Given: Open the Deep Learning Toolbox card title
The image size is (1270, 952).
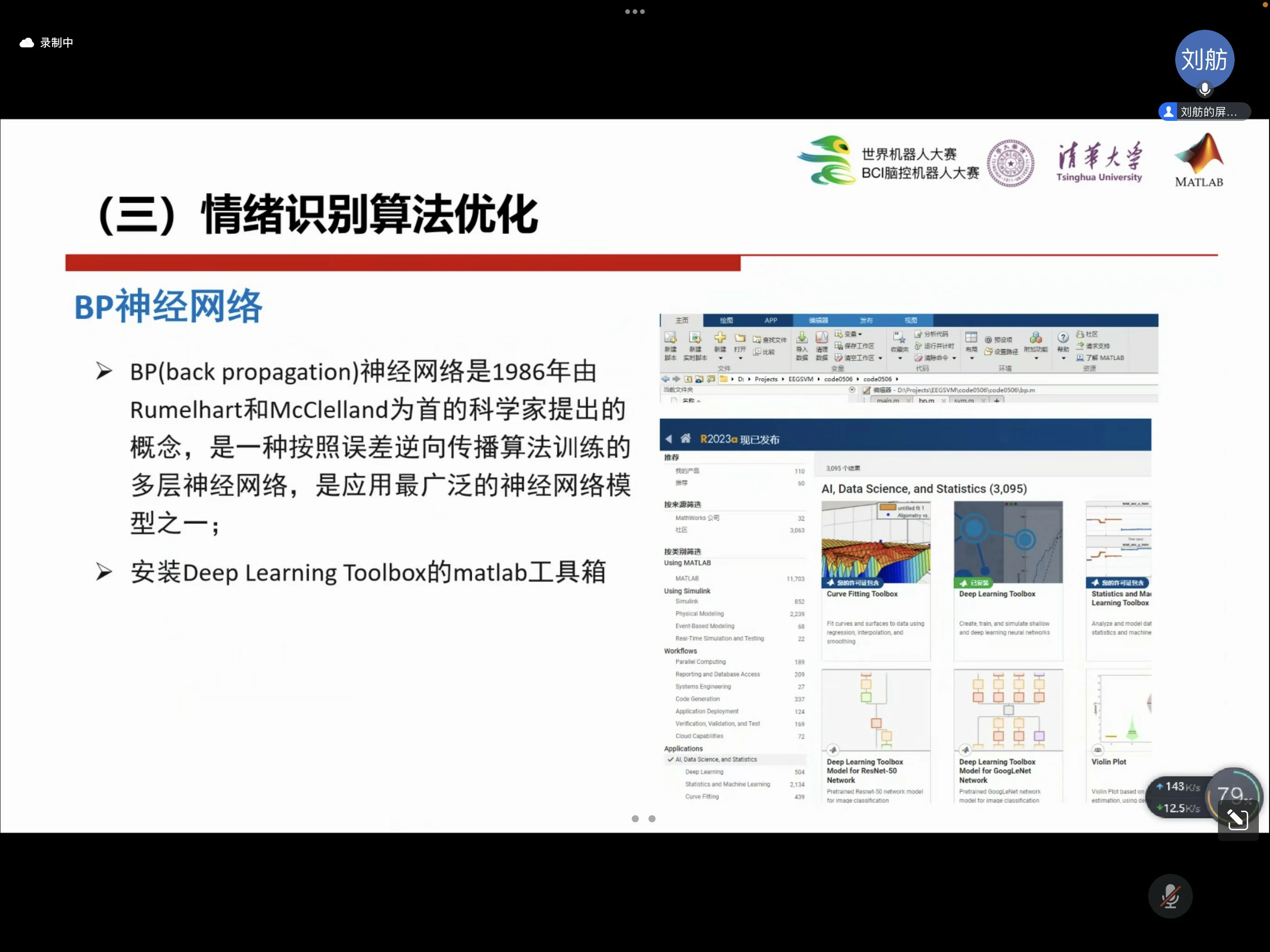Looking at the screenshot, I should click(x=997, y=594).
